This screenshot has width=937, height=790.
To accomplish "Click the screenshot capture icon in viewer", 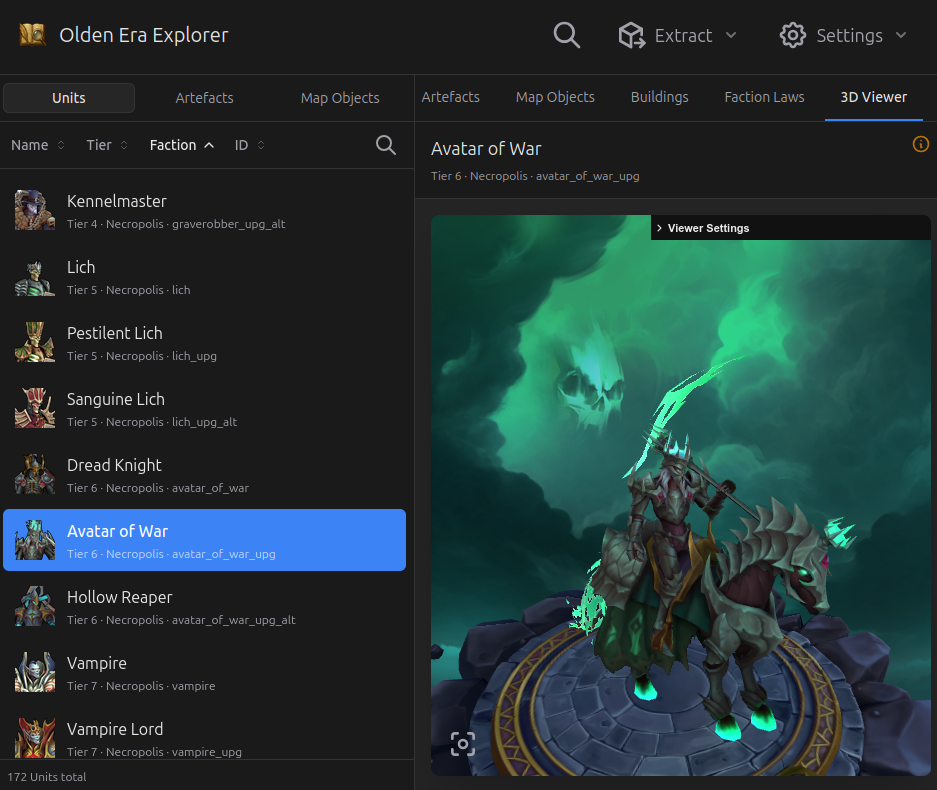I will coord(463,744).
